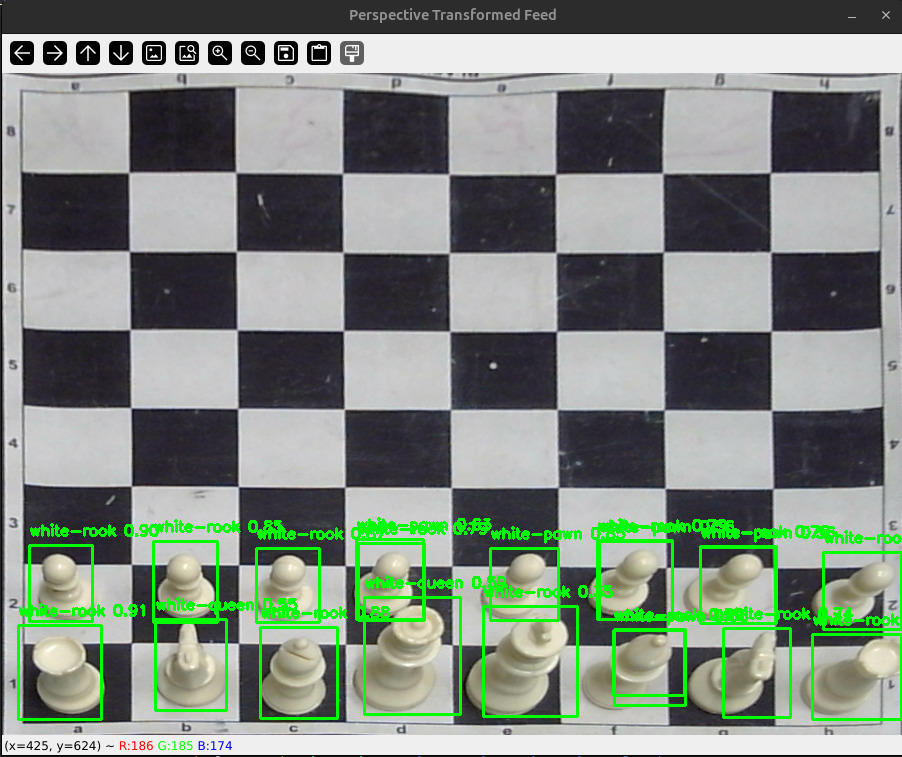Pan the image down with the down arrow
The height and width of the screenshot is (757, 902).
120,53
